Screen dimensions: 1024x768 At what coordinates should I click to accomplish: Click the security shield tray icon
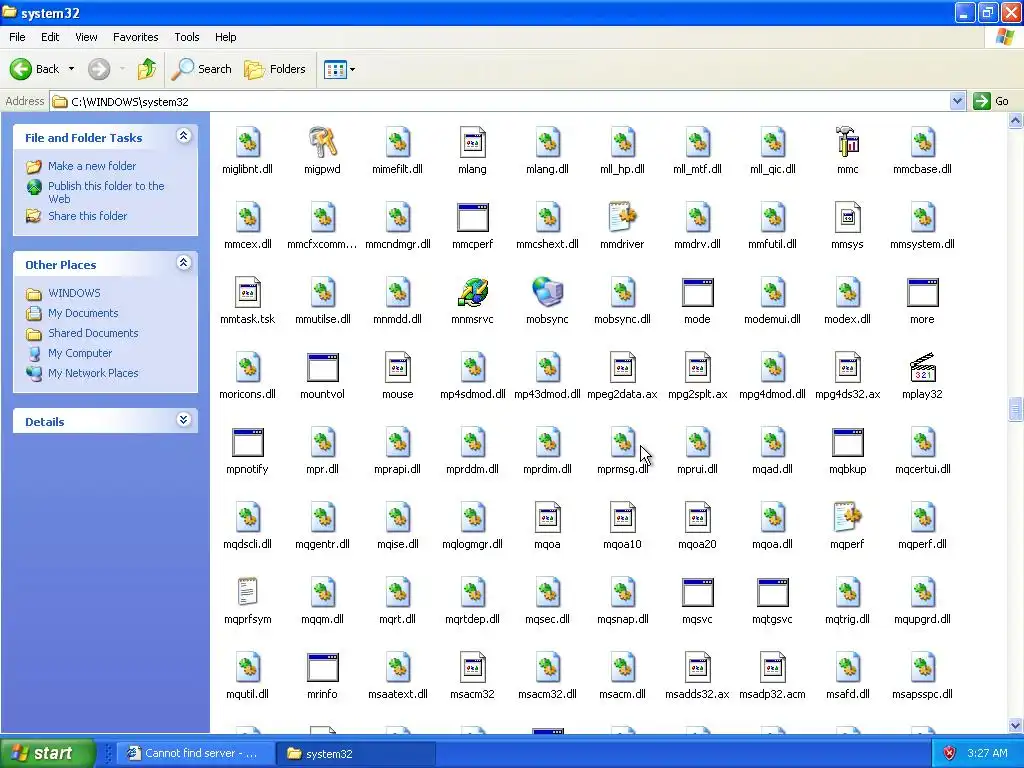click(x=950, y=753)
